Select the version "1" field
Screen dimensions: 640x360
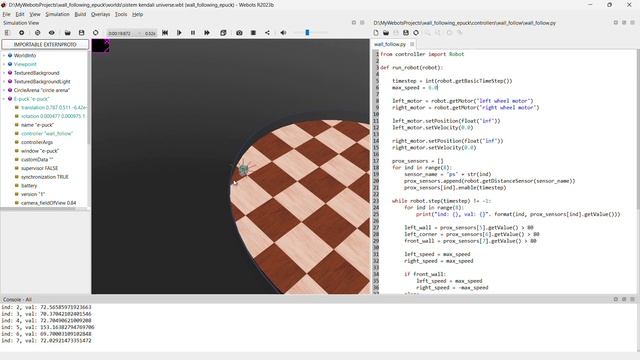(x=33, y=194)
